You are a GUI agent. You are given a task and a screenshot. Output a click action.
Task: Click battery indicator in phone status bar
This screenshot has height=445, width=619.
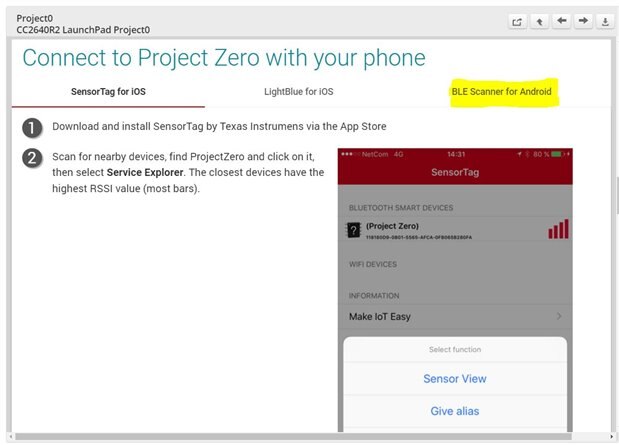point(557,154)
